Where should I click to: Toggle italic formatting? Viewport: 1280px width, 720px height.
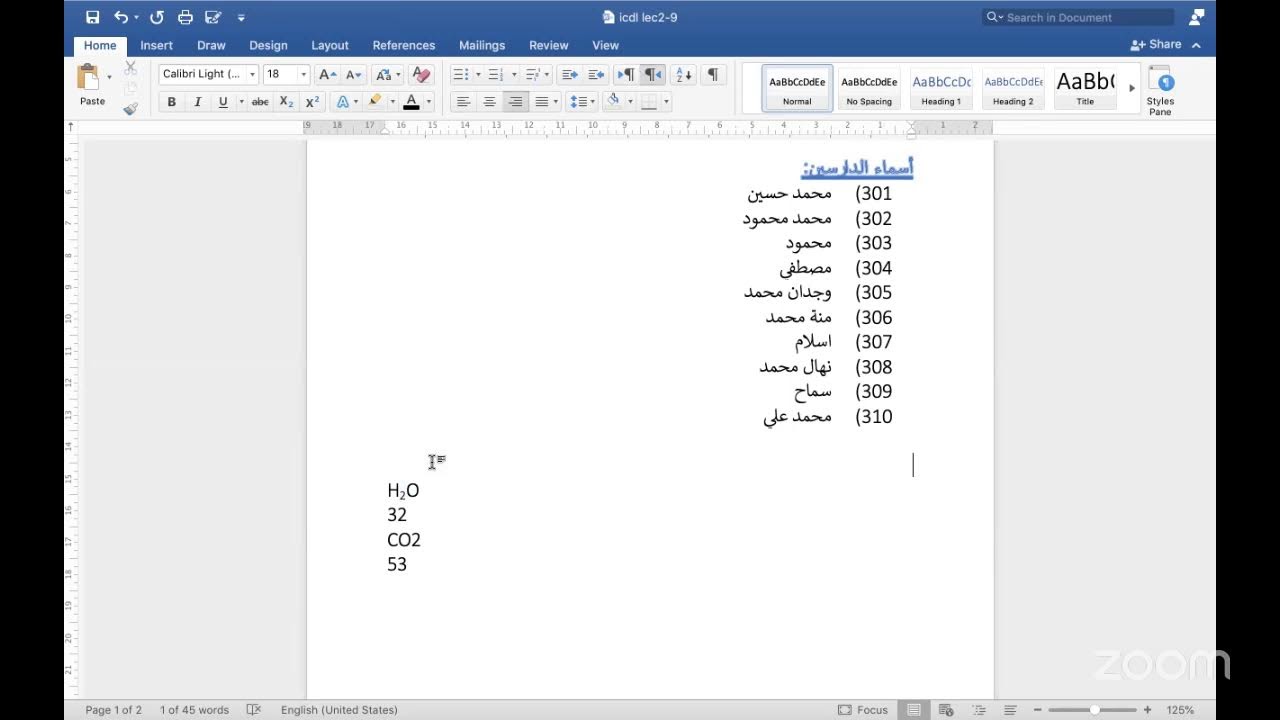pyautogui.click(x=197, y=102)
